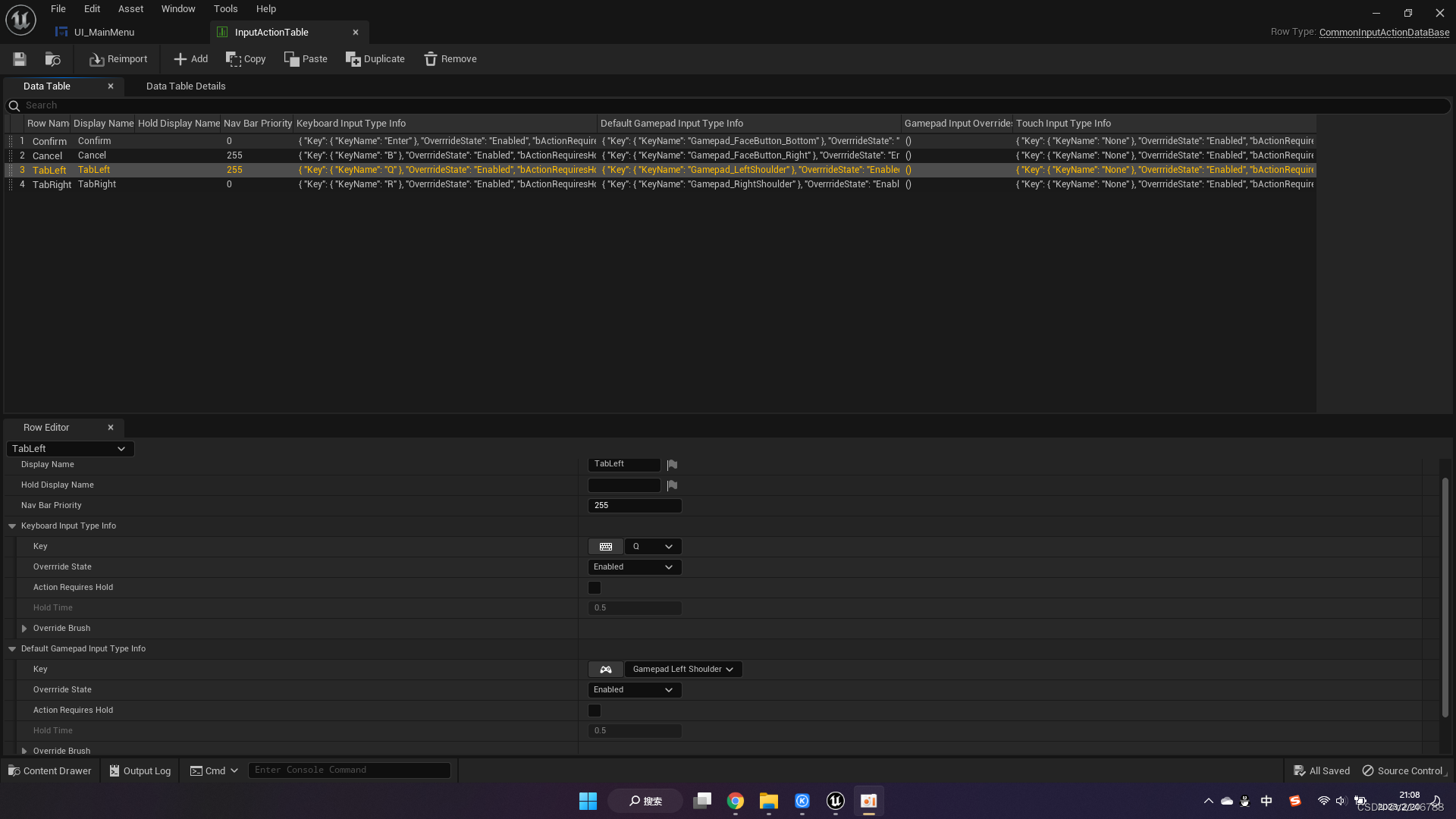Toggle Gamepad Action Requires Hold checkbox

coord(595,711)
